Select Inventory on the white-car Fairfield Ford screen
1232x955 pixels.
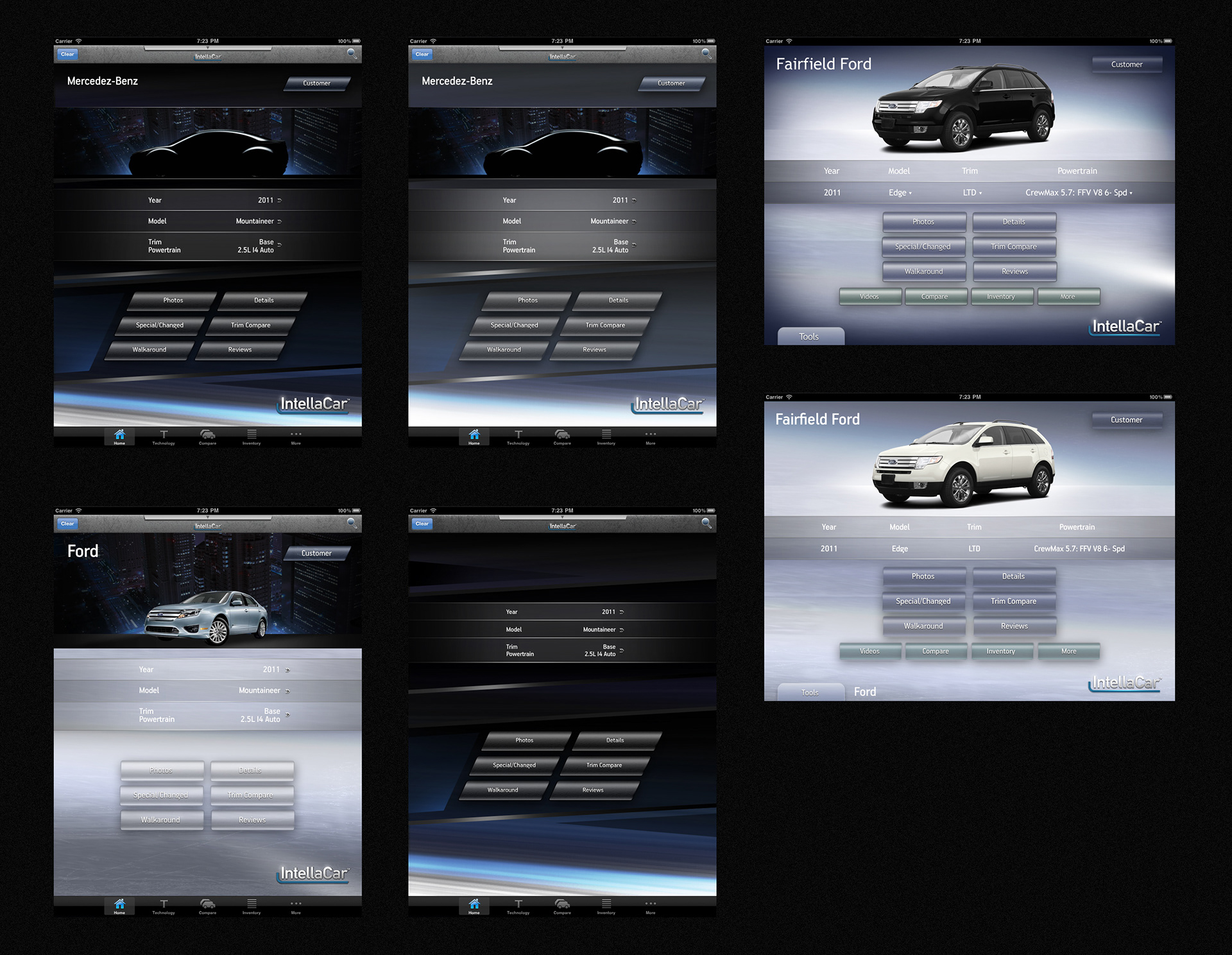point(1002,651)
